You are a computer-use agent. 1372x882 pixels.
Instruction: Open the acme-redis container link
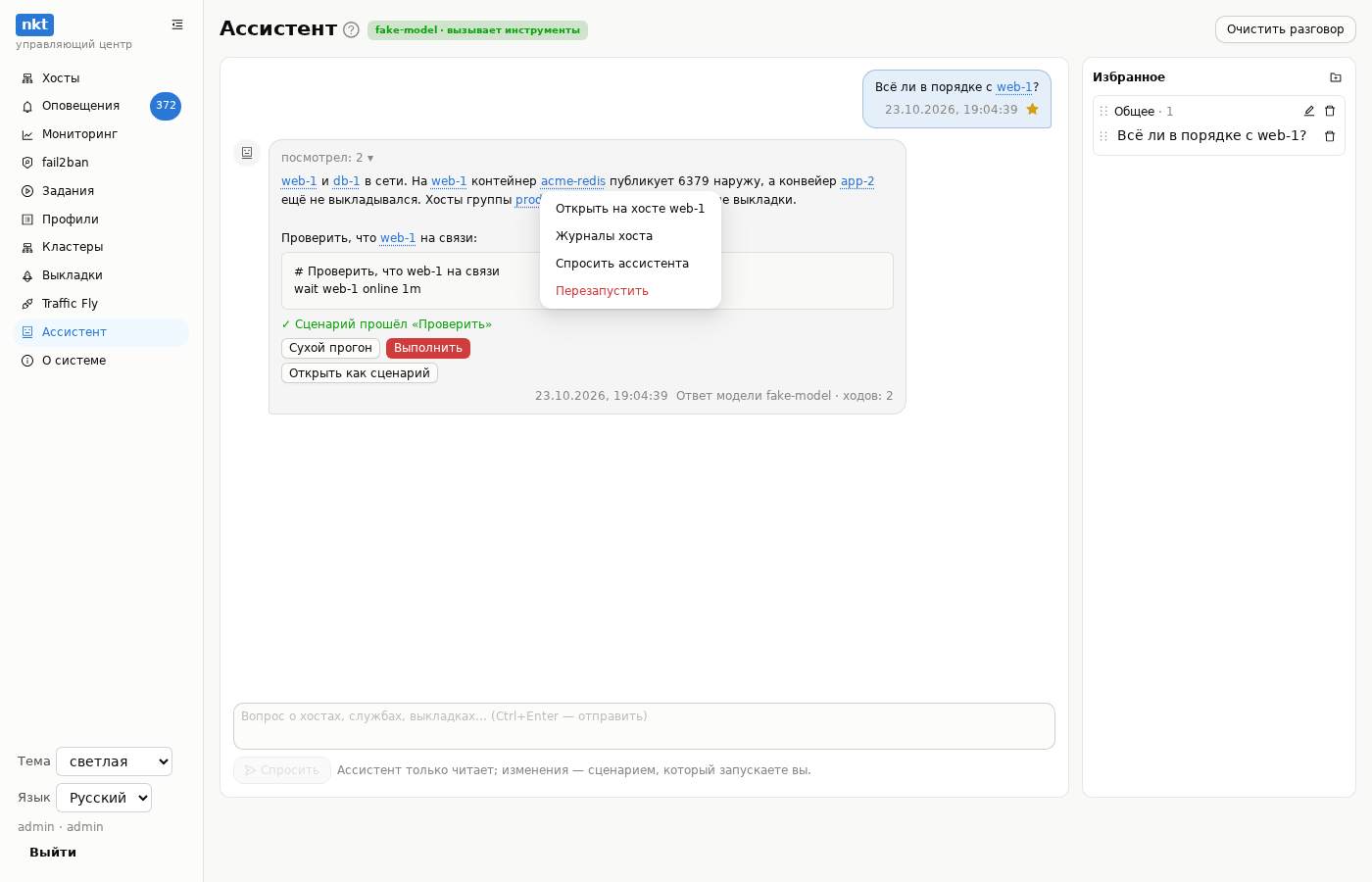573,181
